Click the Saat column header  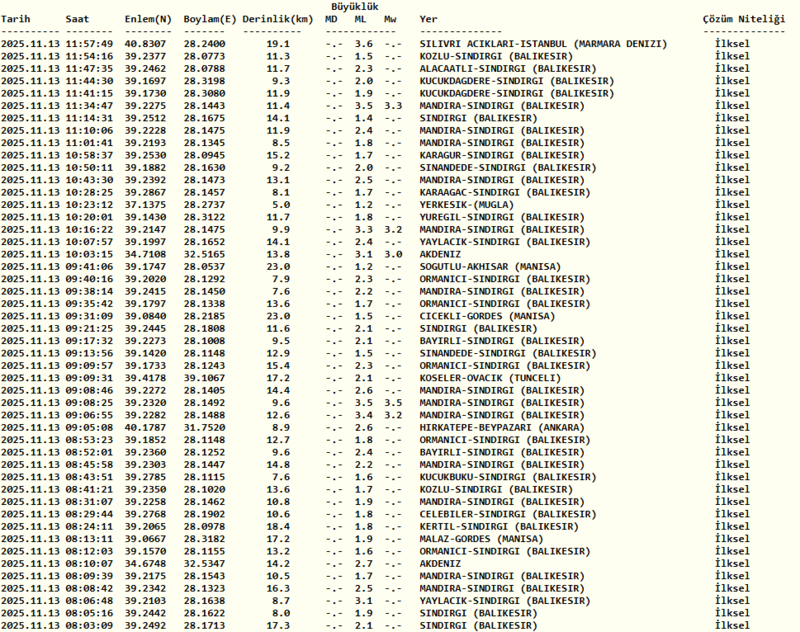[x=78, y=19]
